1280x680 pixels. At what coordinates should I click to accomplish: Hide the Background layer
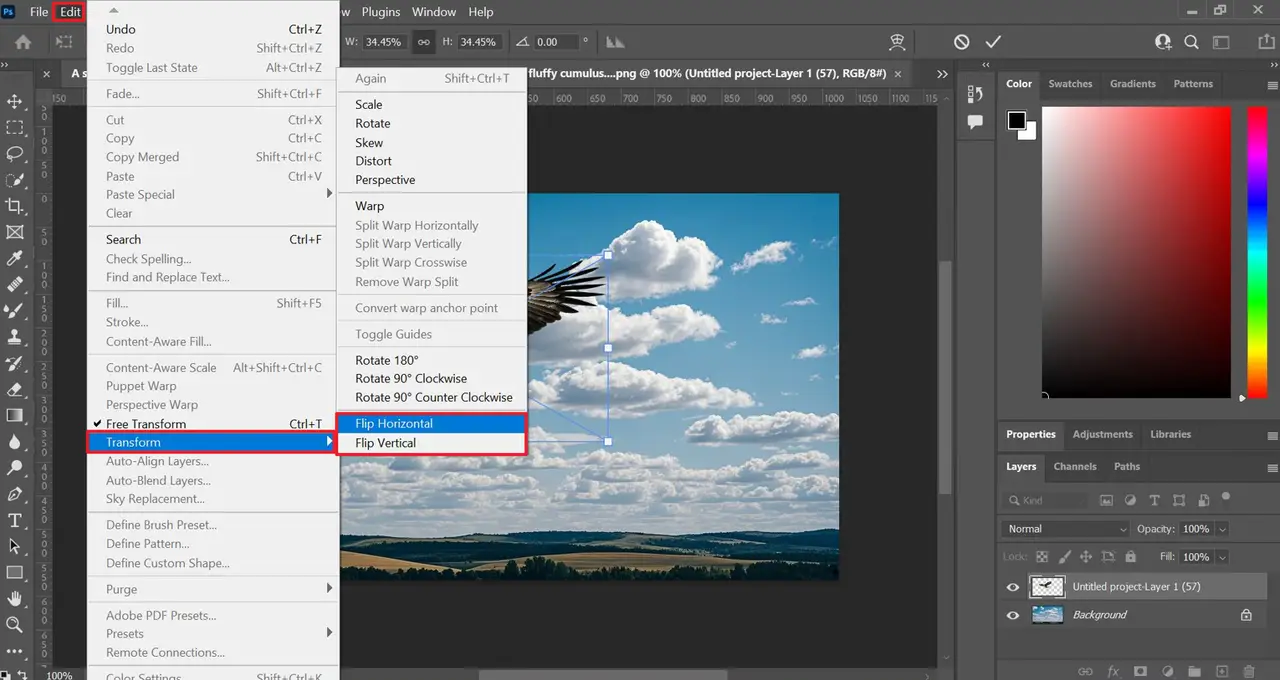[1013, 615]
